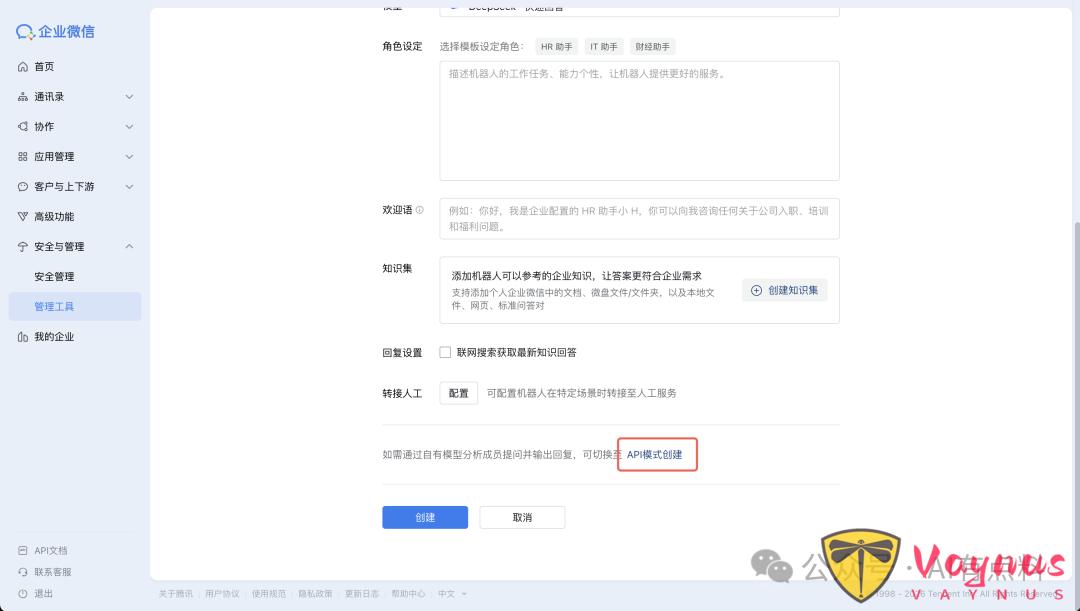The height and width of the screenshot is (611, 1080).
Task: Expand the 应用管理 dropdown
Action: [x=129, y=156]
